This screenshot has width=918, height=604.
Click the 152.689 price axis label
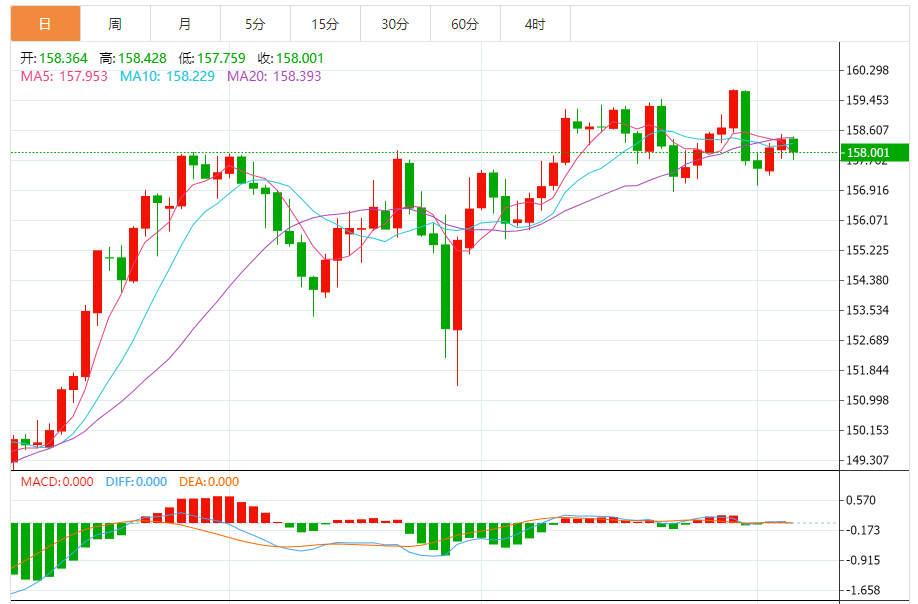pyautogui.click(x=868, y=340)
